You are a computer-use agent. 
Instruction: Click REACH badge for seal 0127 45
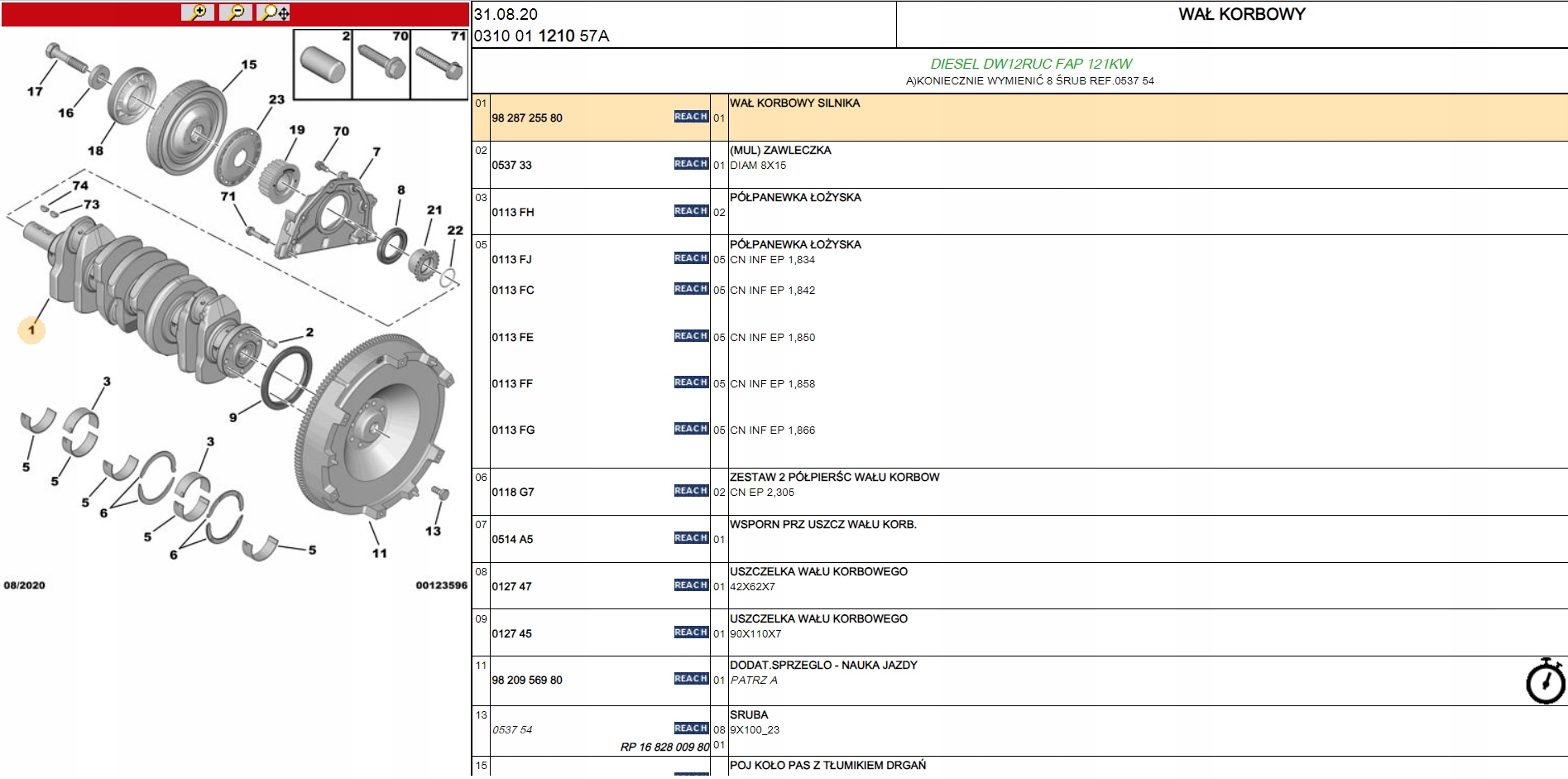[691, 632]
